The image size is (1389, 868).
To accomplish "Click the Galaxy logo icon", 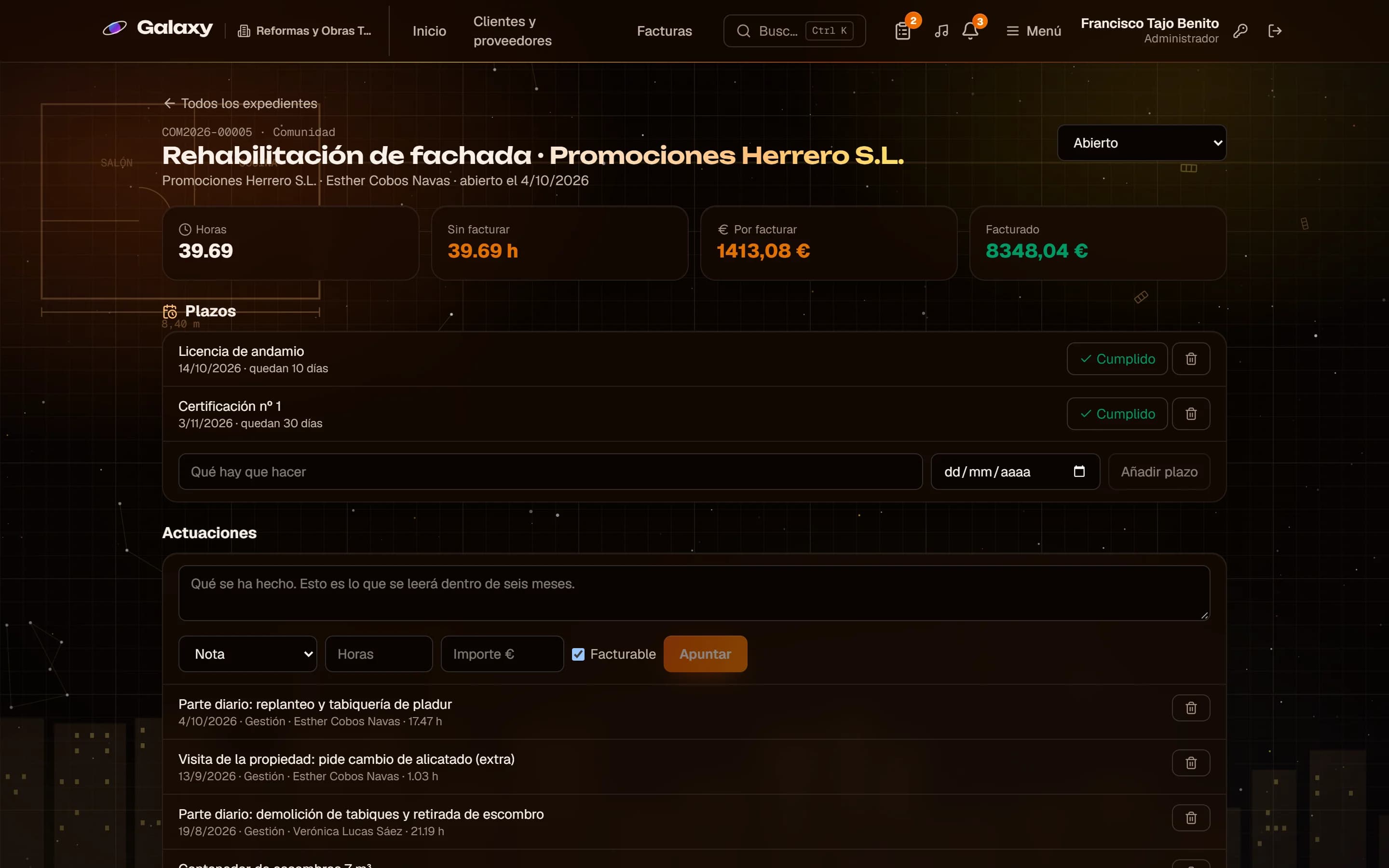I will point(114,27).
